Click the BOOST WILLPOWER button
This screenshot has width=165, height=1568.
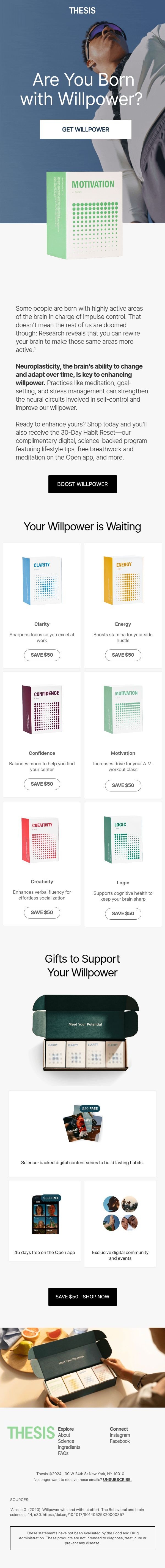tap(82, 484)
